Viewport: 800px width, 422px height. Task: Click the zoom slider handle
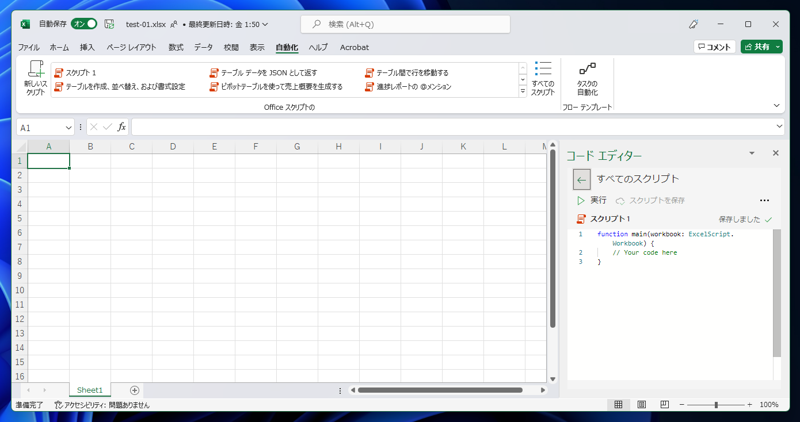[x=716, y=405]
